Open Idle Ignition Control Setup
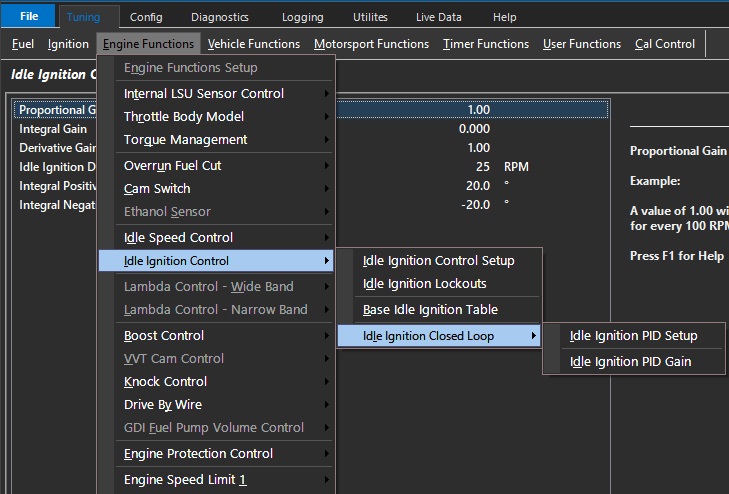 pos(438,261)
